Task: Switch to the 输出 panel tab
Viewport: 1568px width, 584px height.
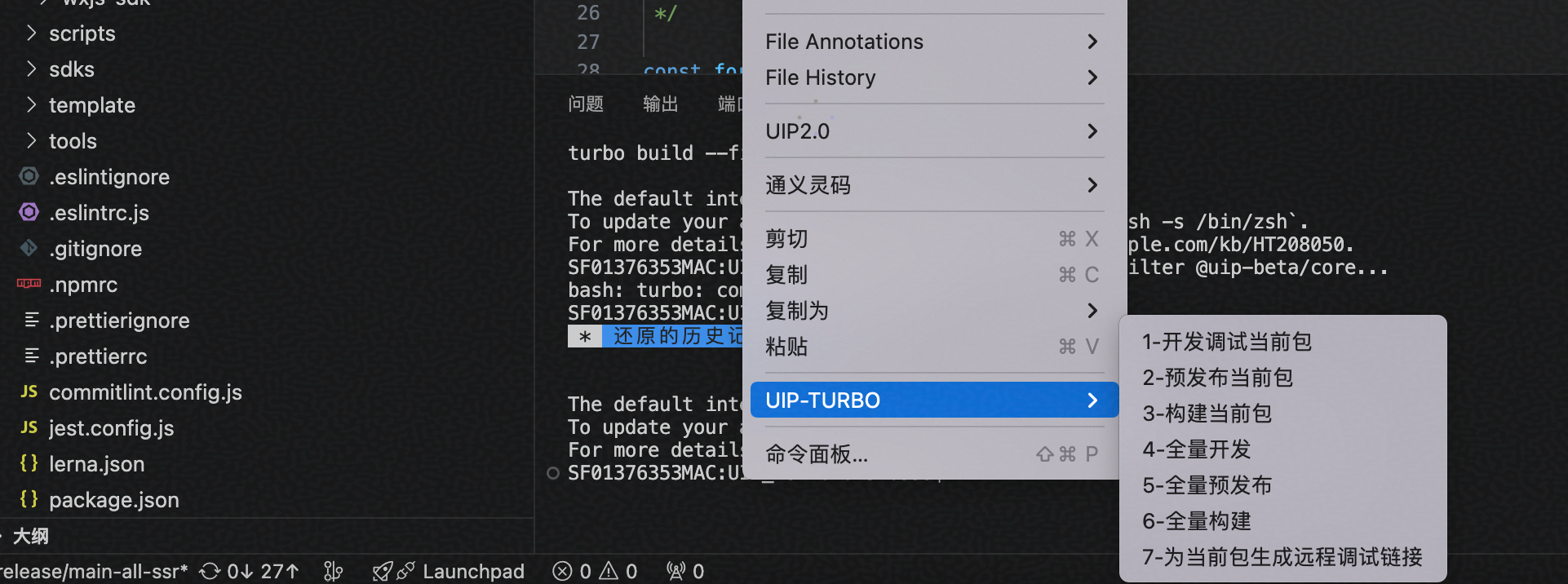Action: (x=661, y=104)
